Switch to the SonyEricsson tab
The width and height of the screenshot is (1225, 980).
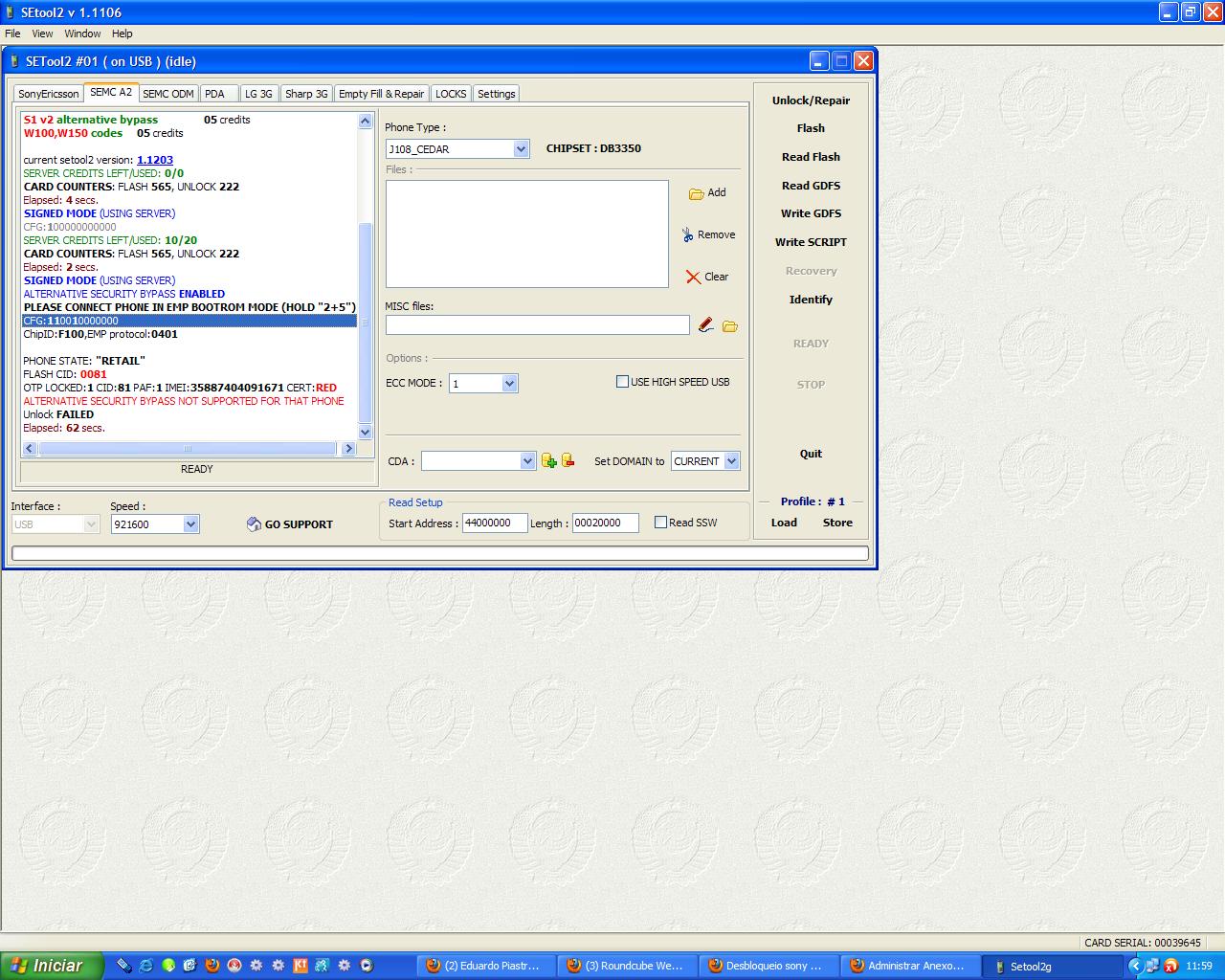click(x=49, y=94)
